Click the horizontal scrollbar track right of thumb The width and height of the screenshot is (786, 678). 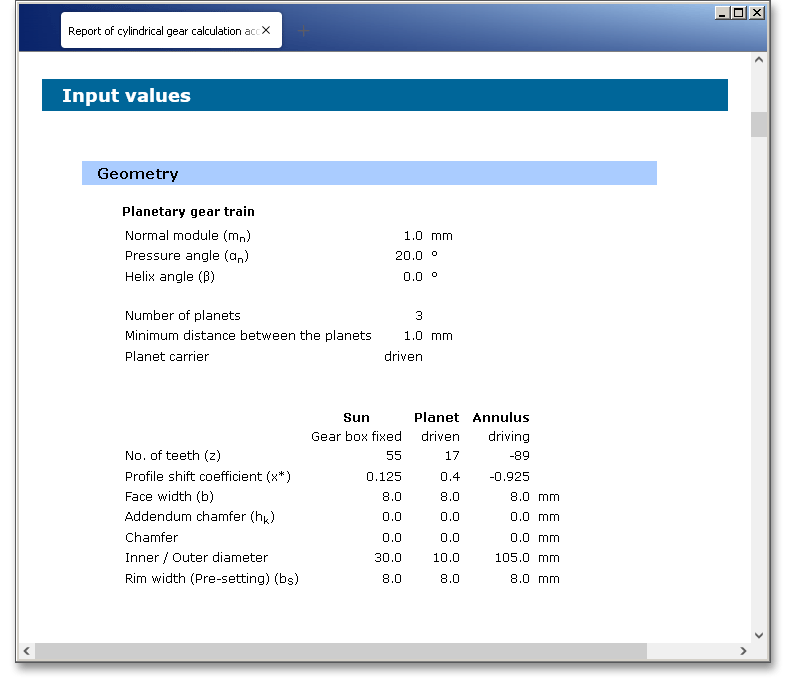click(690, 651)
